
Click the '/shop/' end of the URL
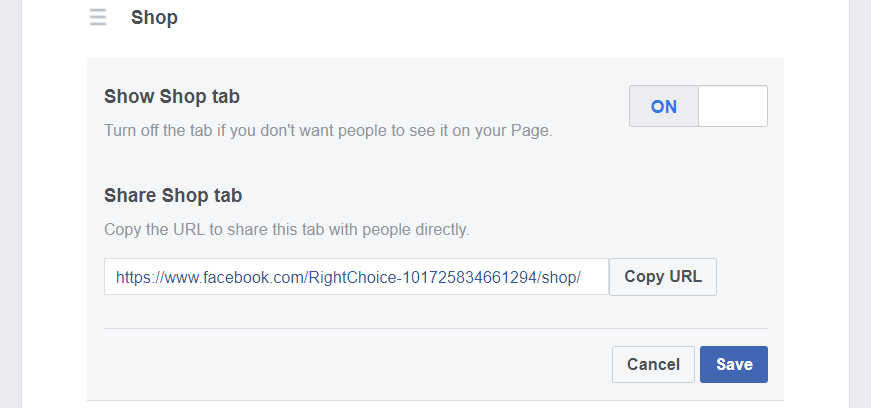point(560,277)
